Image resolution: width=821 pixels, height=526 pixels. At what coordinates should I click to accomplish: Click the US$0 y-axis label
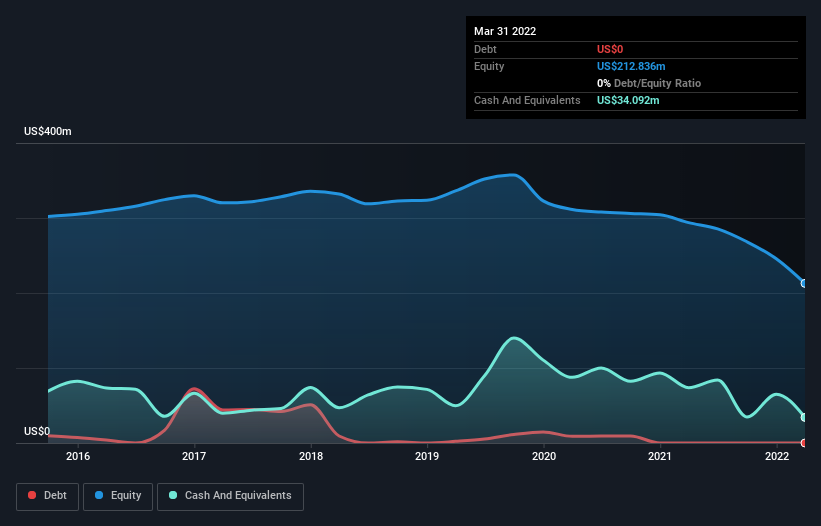[x=37, y=431]
